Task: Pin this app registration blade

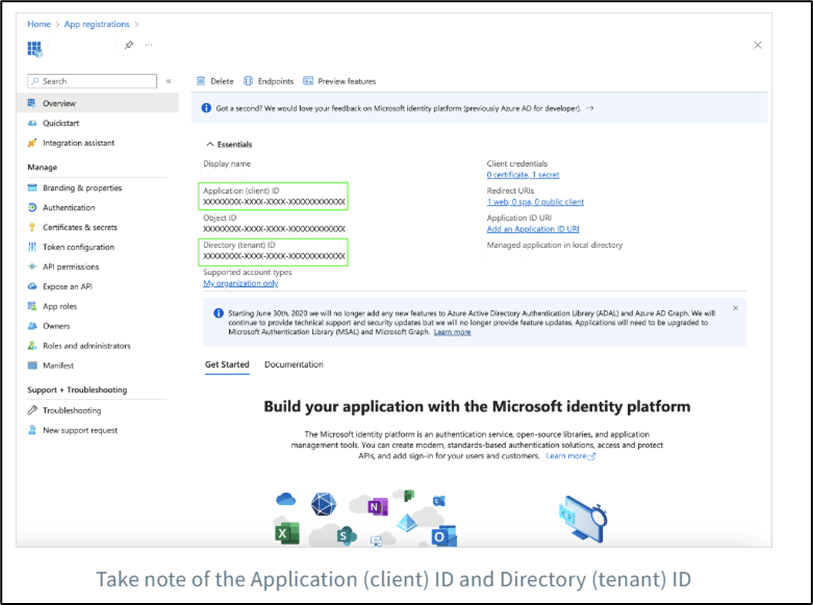Action: coord(129,45)
